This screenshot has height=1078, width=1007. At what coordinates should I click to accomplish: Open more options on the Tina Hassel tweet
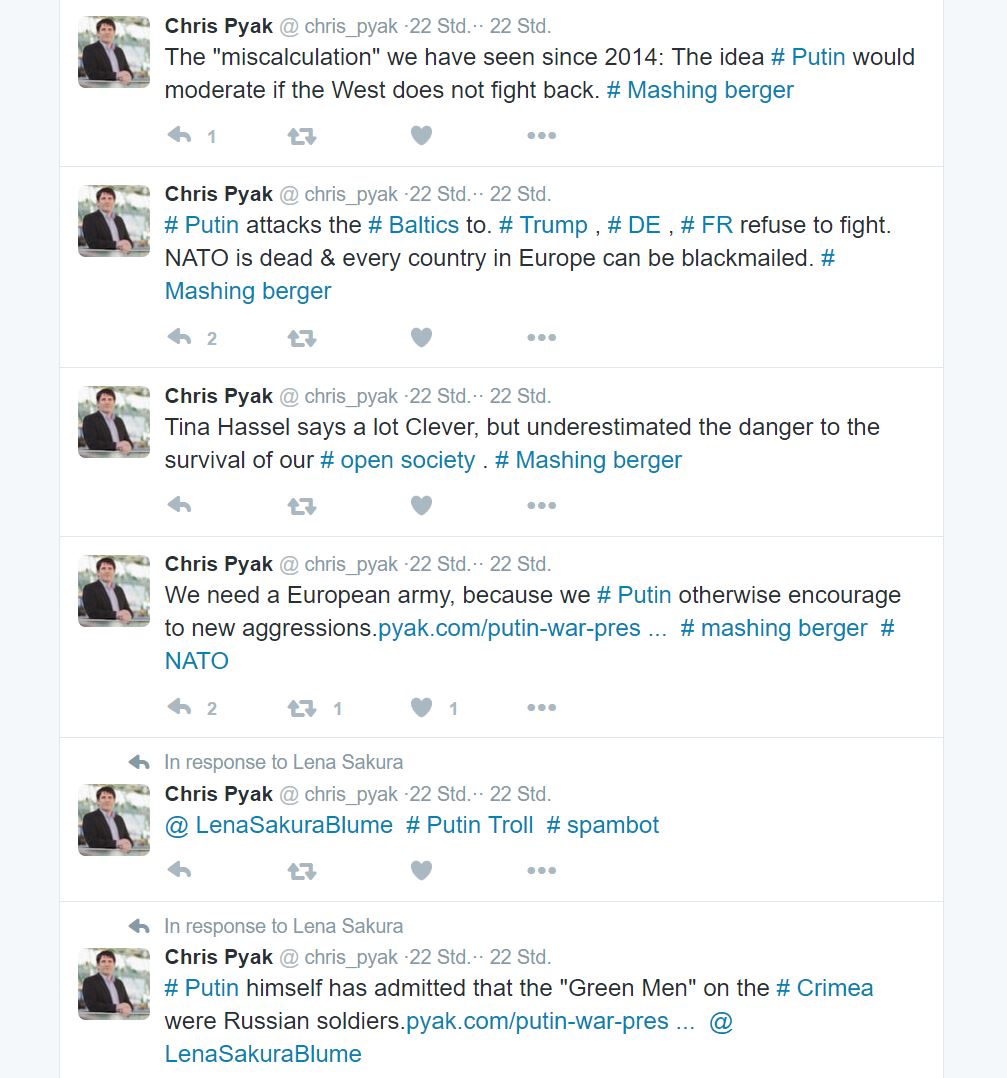pos(542,505)
